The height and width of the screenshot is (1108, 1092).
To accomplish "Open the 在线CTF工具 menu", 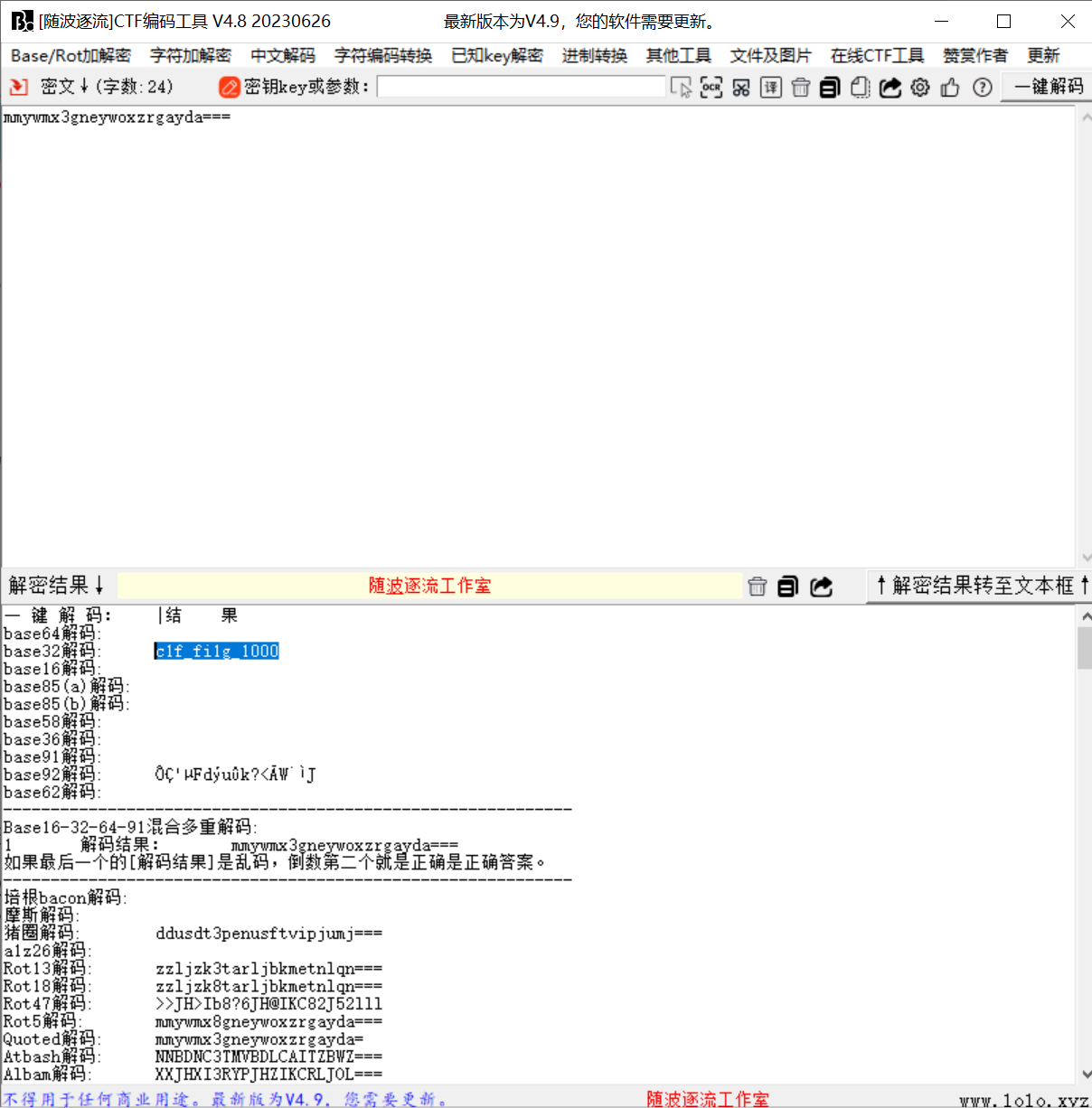I will tap(877, 56).
